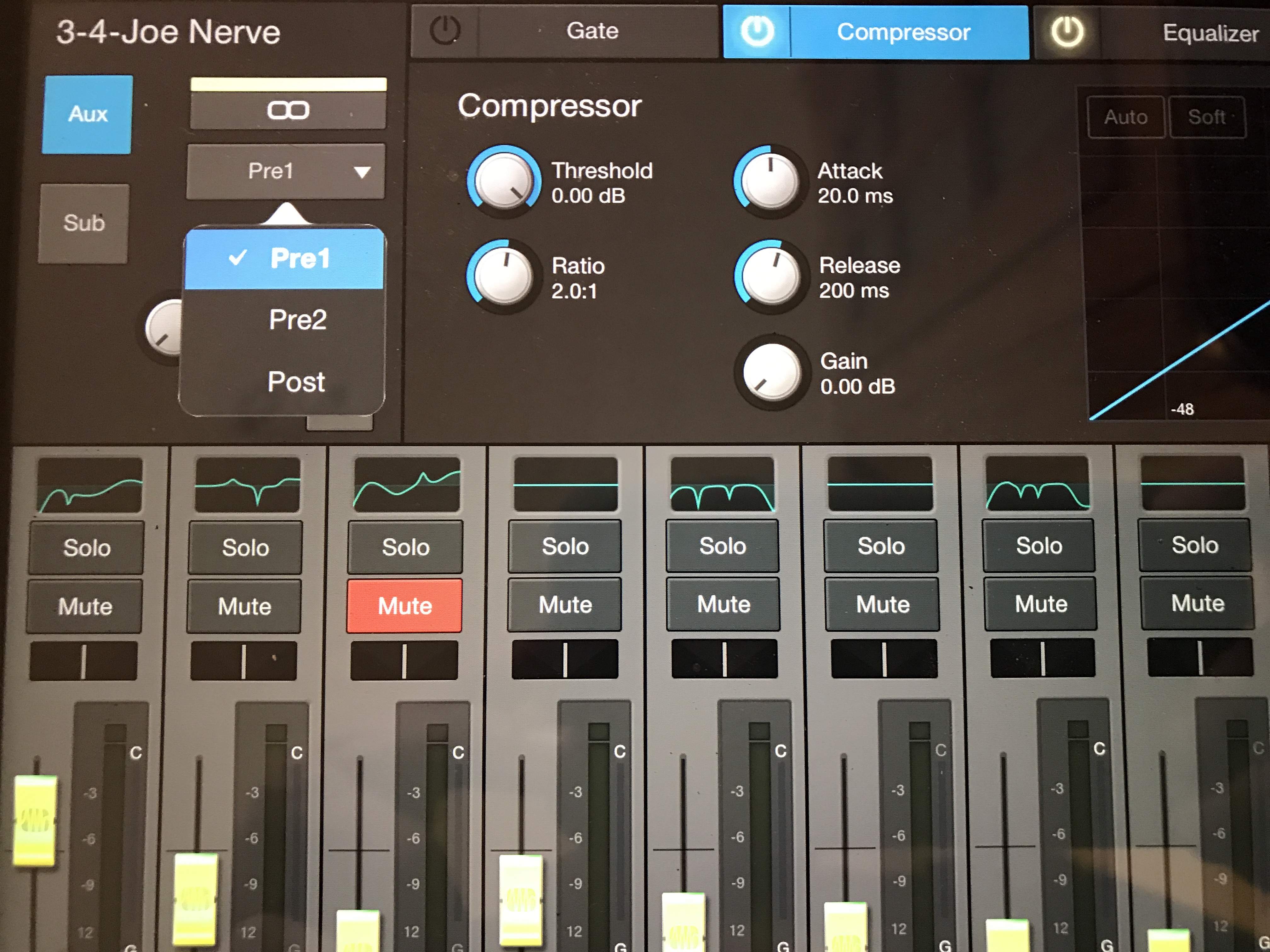Open the second channel's EQ curve thumbnail
Screen dimensions: 1270x952
[x=248, y=484]
